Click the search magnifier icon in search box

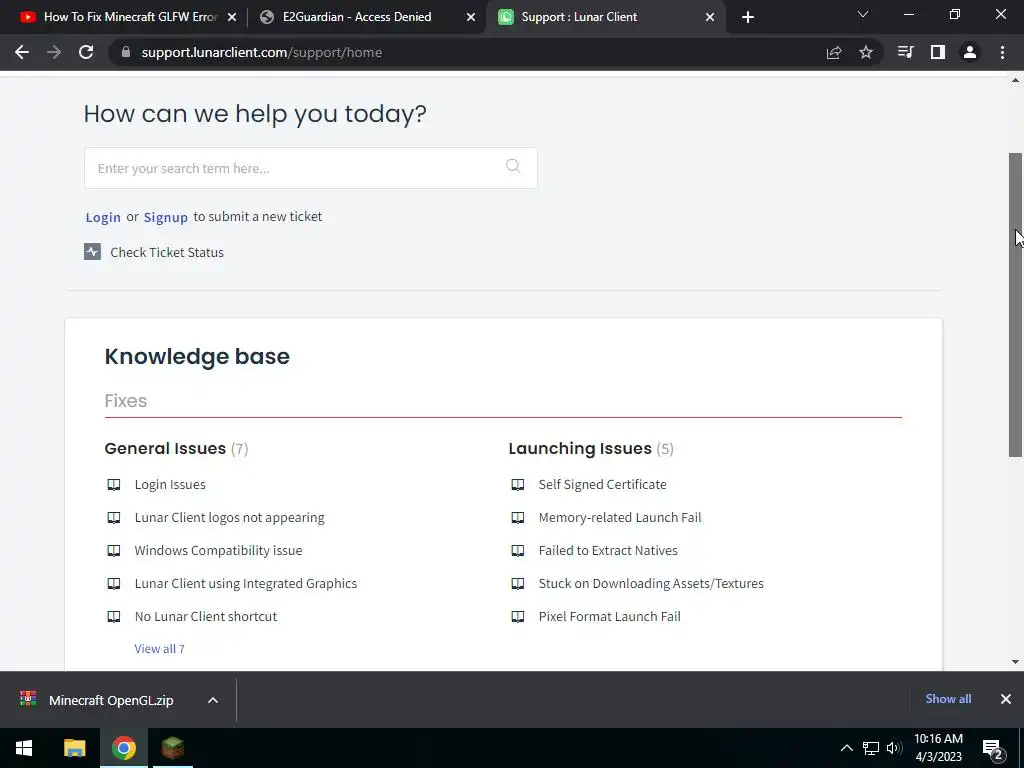(513, 166)
